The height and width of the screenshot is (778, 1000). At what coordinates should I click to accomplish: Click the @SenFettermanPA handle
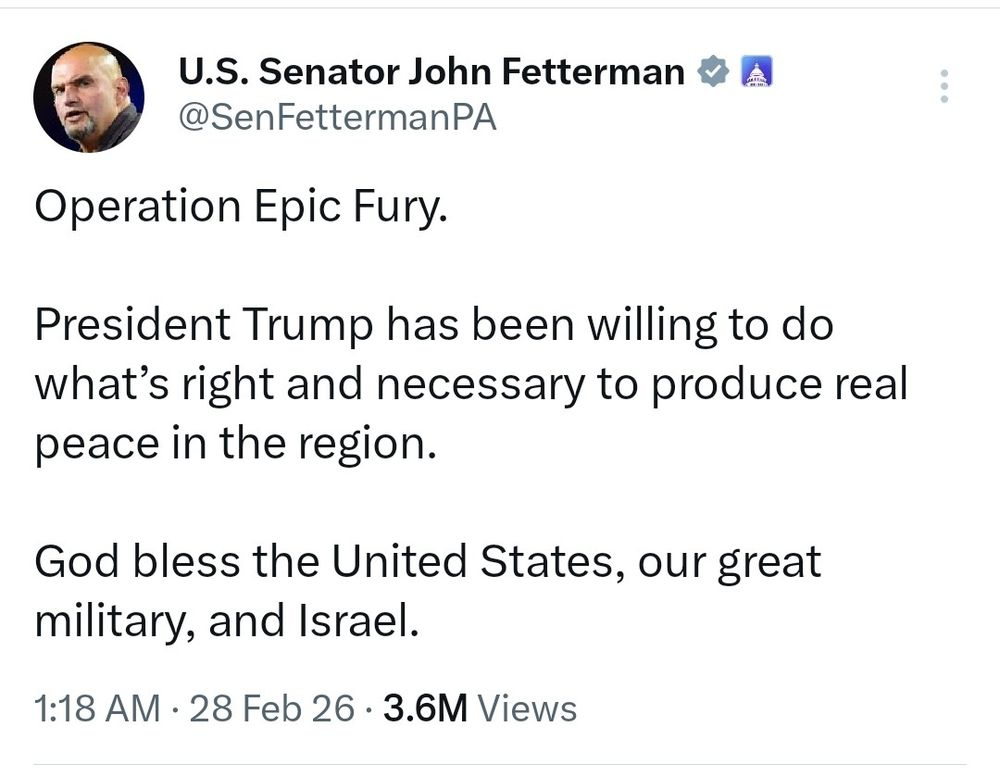[x=337, y=118]
